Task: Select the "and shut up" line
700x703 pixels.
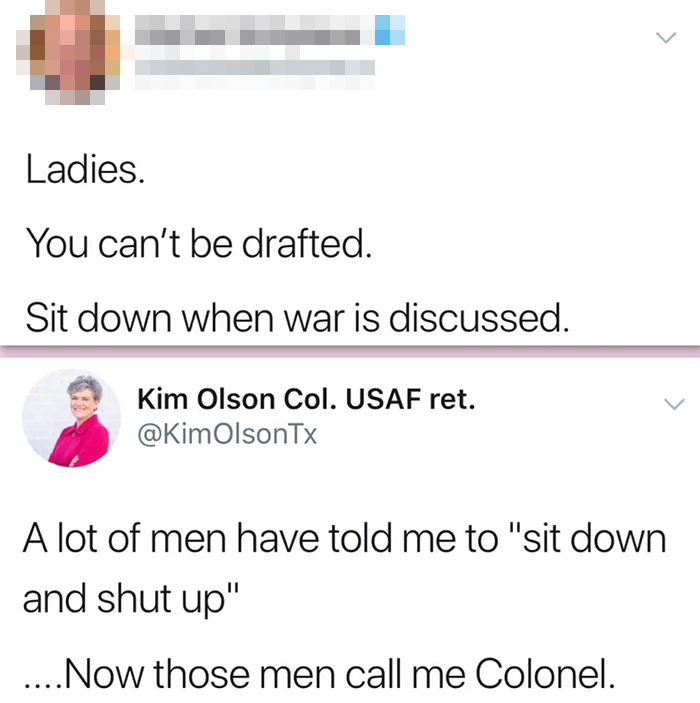Action: click(x=130, y=599)
